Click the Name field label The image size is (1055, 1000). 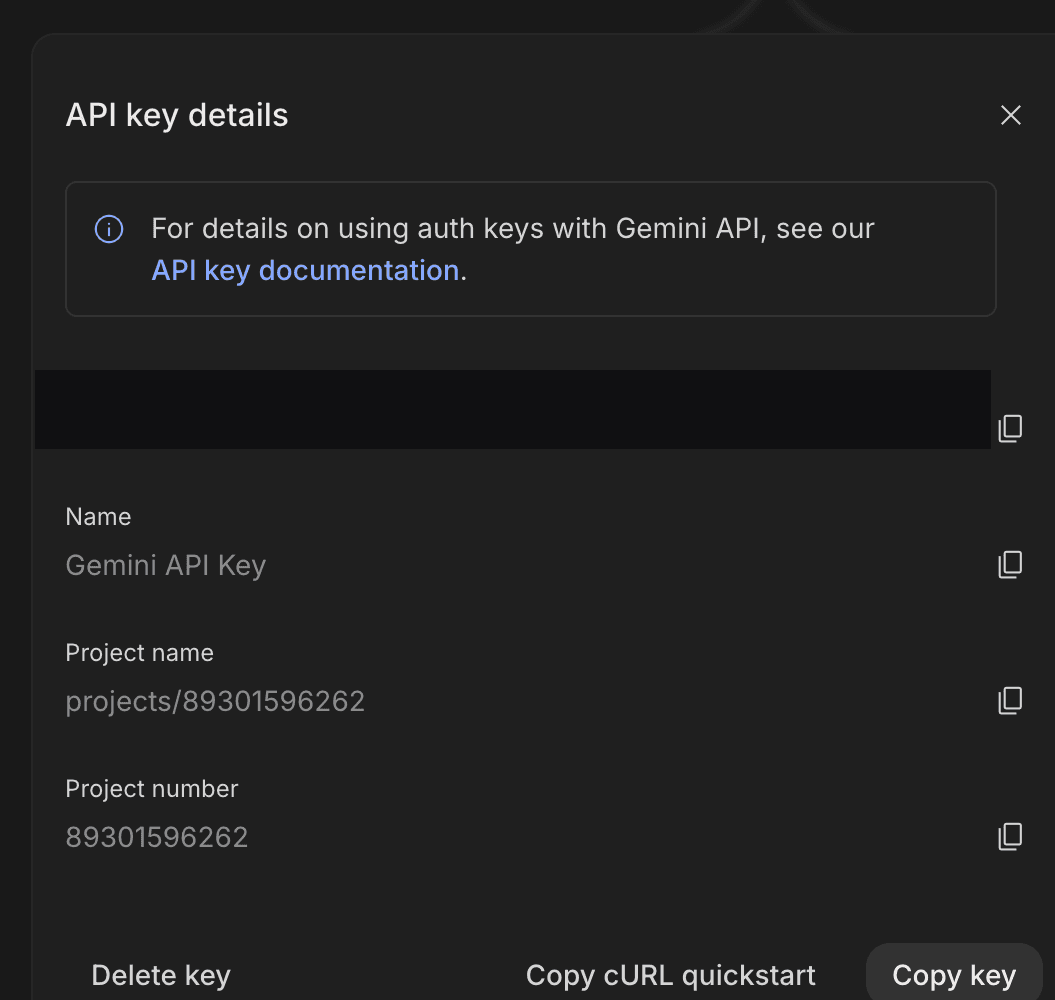point(98,517)
